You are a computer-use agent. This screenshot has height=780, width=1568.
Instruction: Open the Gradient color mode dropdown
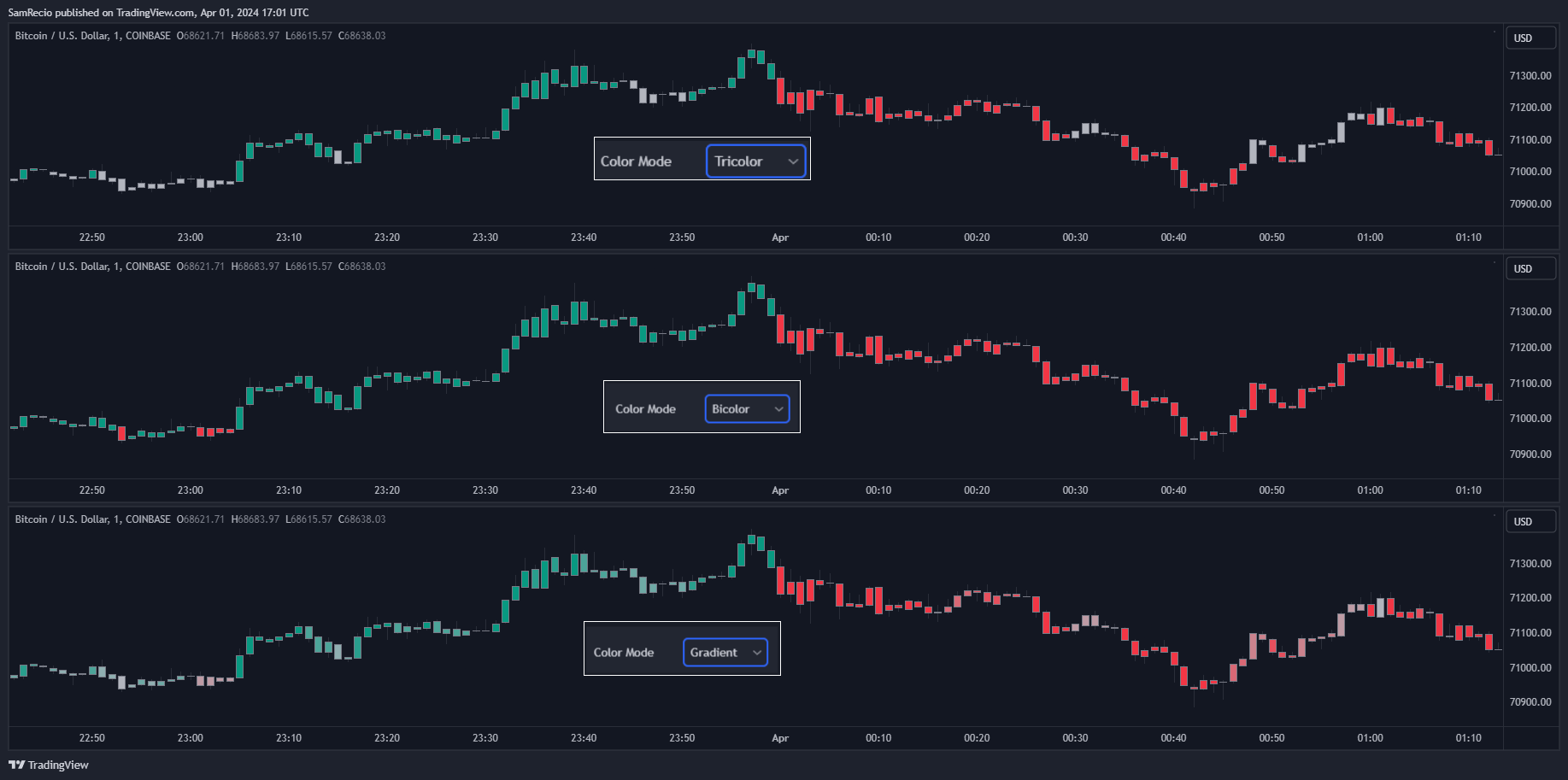pos(725,653)
